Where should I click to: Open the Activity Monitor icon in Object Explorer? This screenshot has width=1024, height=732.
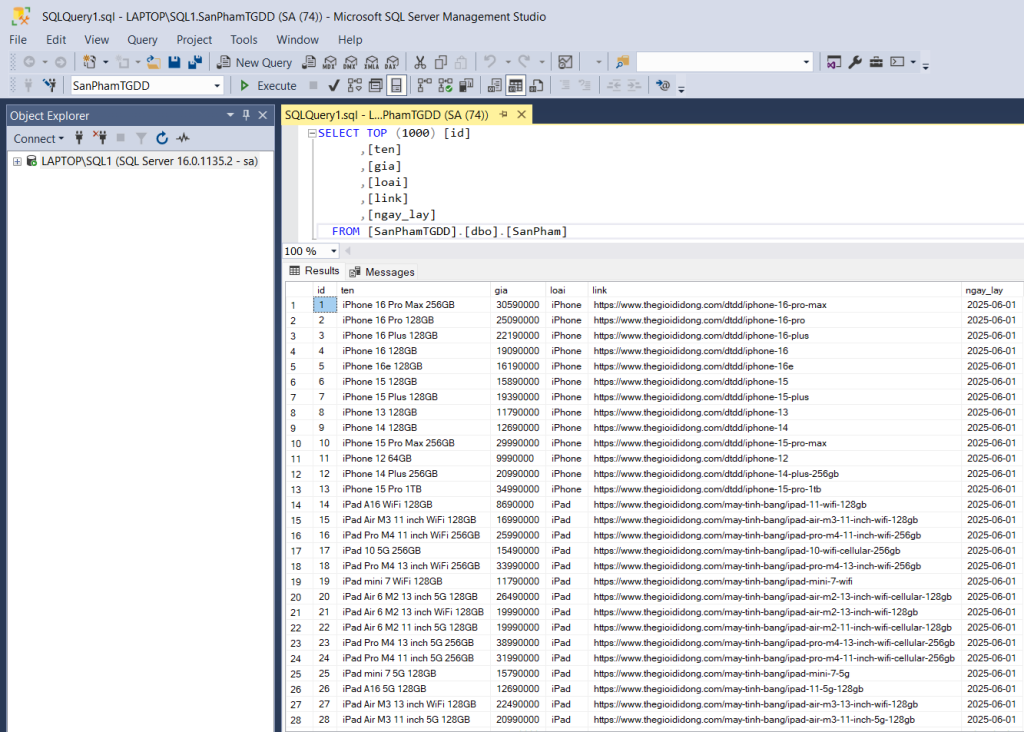pyautogui.click(x=183, y=138)
